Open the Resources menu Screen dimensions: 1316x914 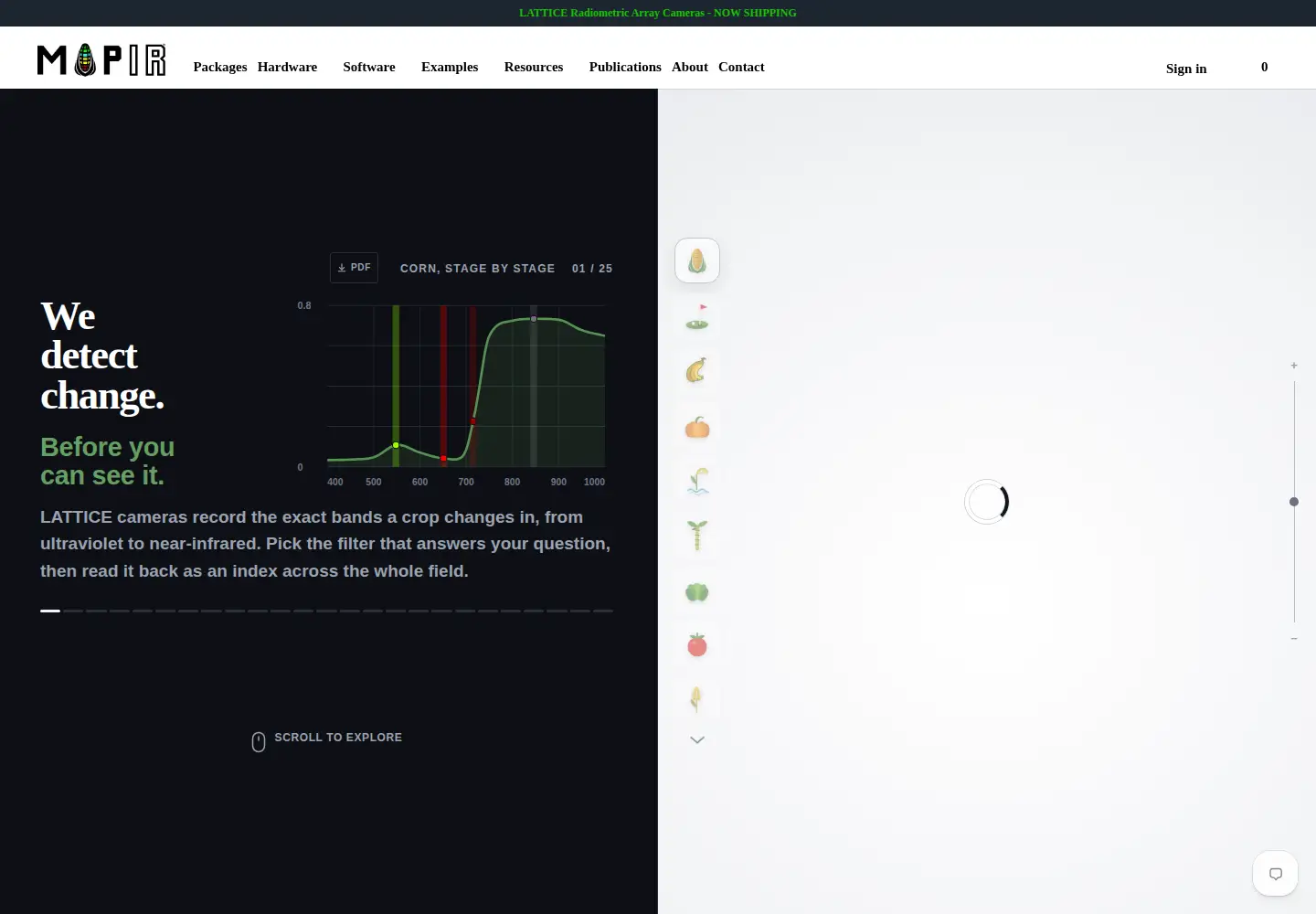click(534, 67)
